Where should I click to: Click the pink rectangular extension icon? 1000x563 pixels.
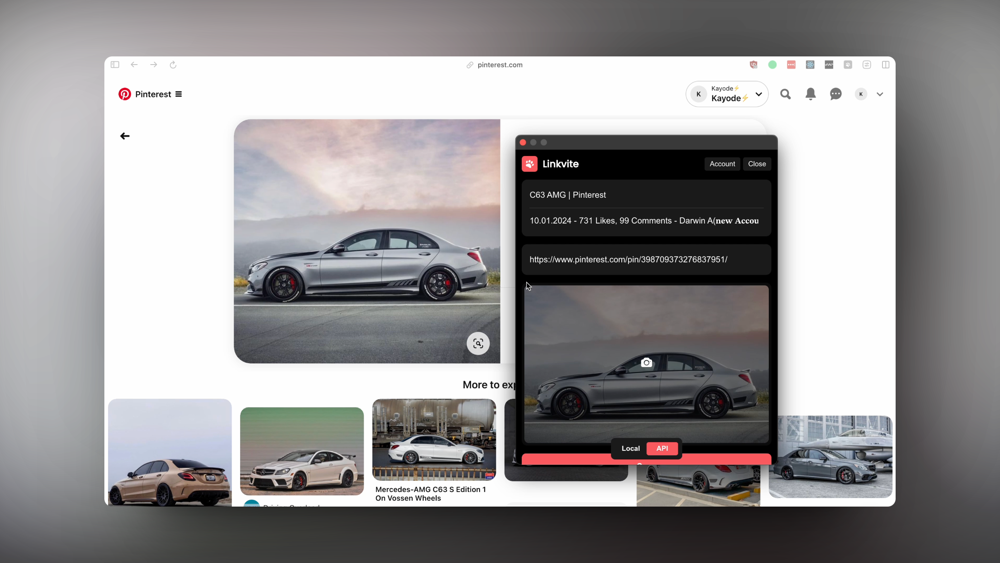click(791, 64)
